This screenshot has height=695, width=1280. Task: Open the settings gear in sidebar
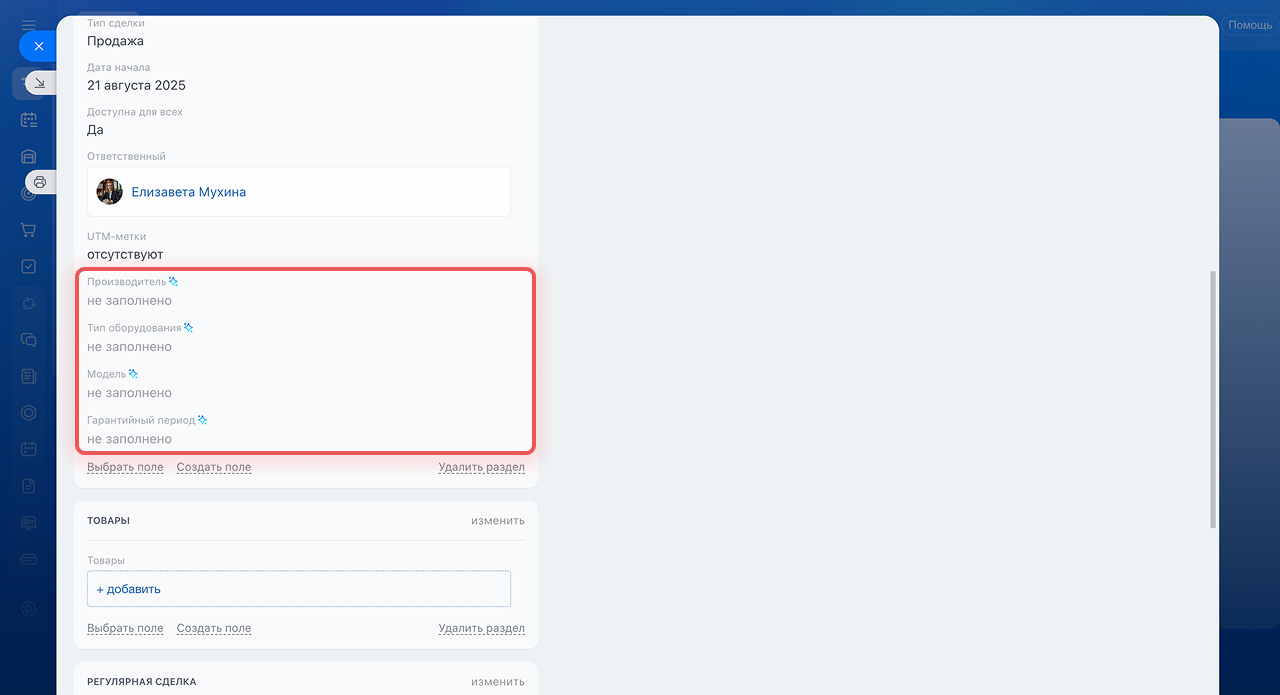pyautogui.click(x=29, y=609)
